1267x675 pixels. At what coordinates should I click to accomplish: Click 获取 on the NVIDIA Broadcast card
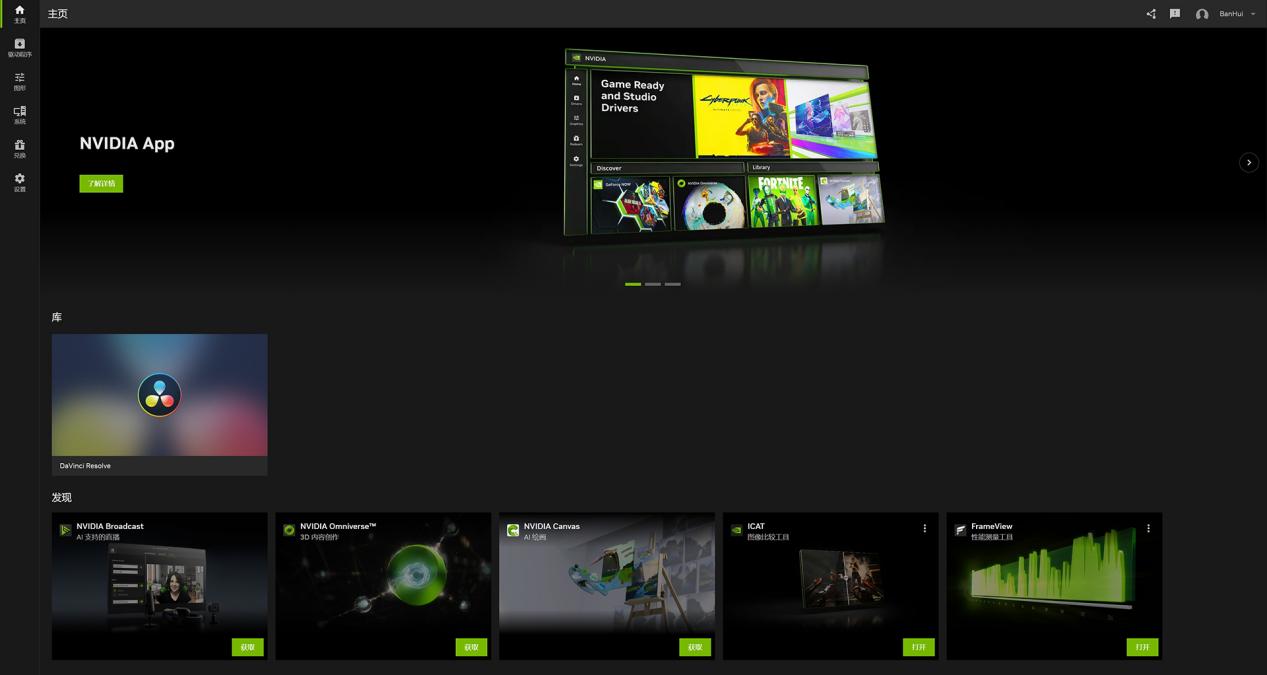[x=247, y=647]
